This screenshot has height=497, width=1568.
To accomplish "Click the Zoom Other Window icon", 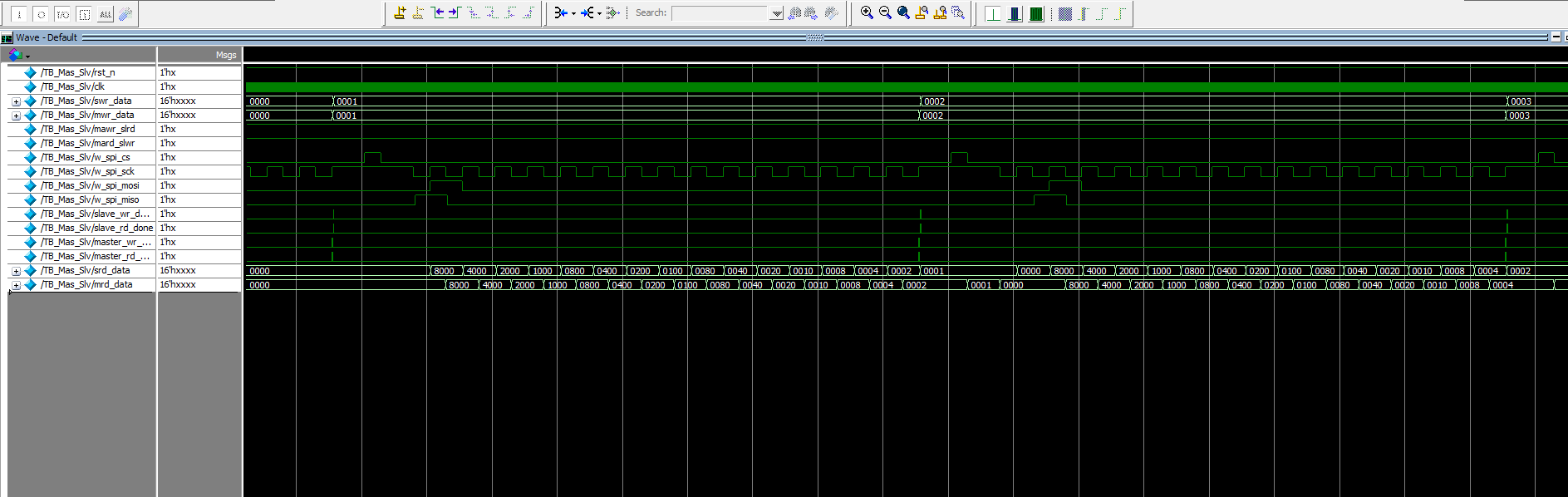I will tap(958, 12).
